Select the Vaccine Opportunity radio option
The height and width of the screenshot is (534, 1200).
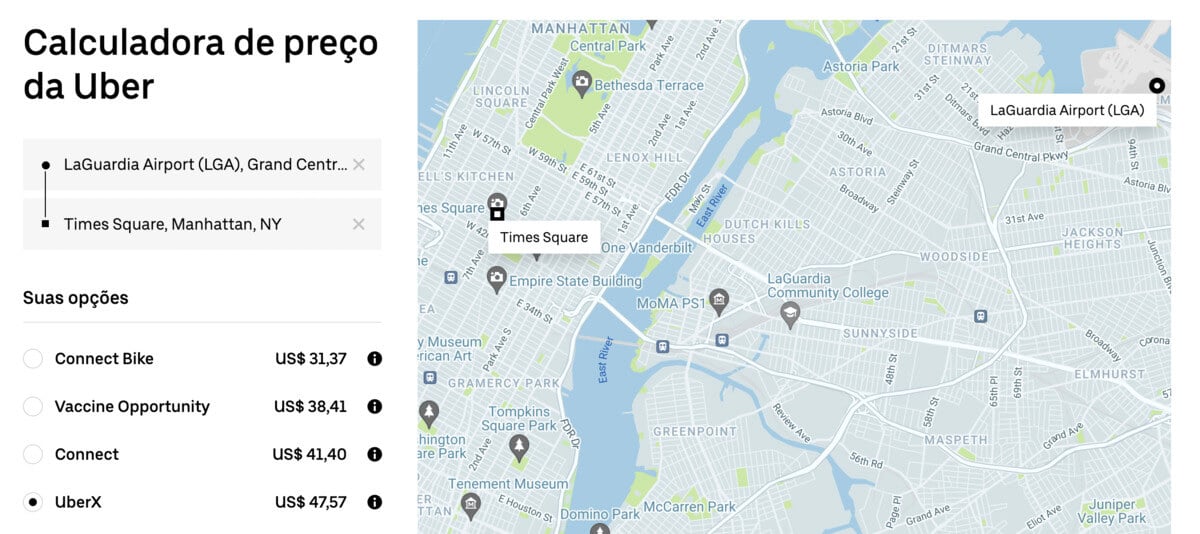(x=33, y=407)
